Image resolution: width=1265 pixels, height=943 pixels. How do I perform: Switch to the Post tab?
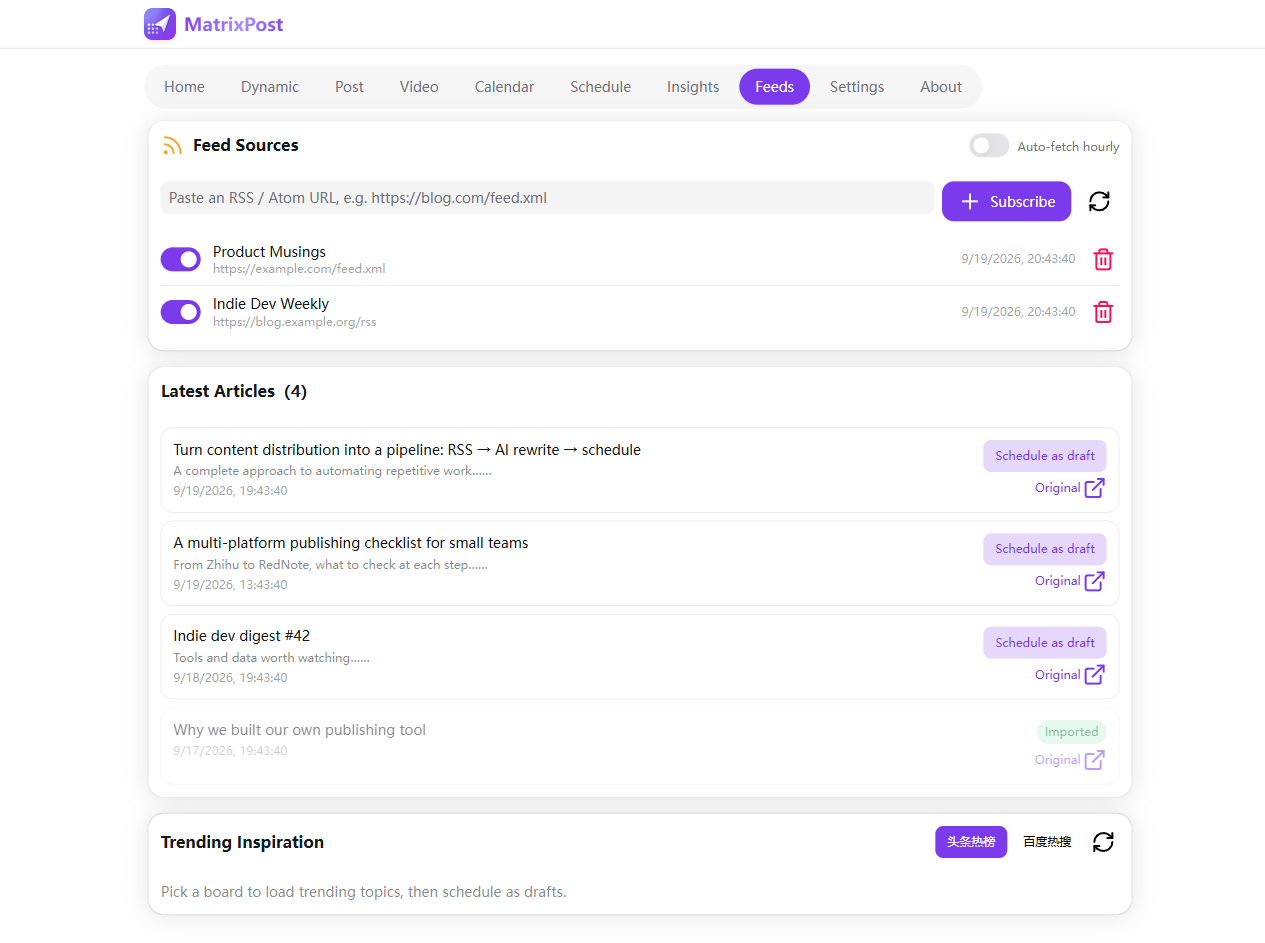pos(349,87)
